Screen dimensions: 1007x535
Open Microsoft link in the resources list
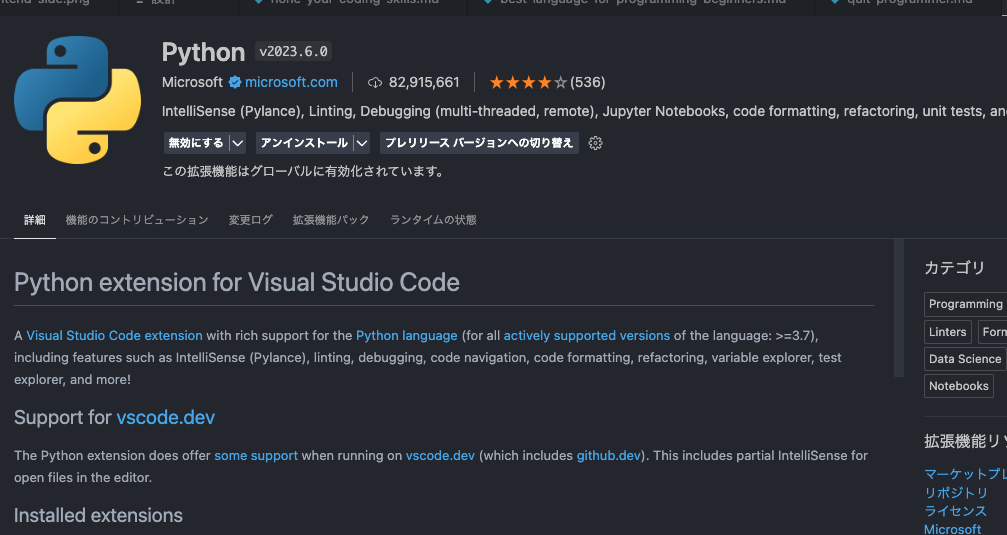click(x=952, y=529)
